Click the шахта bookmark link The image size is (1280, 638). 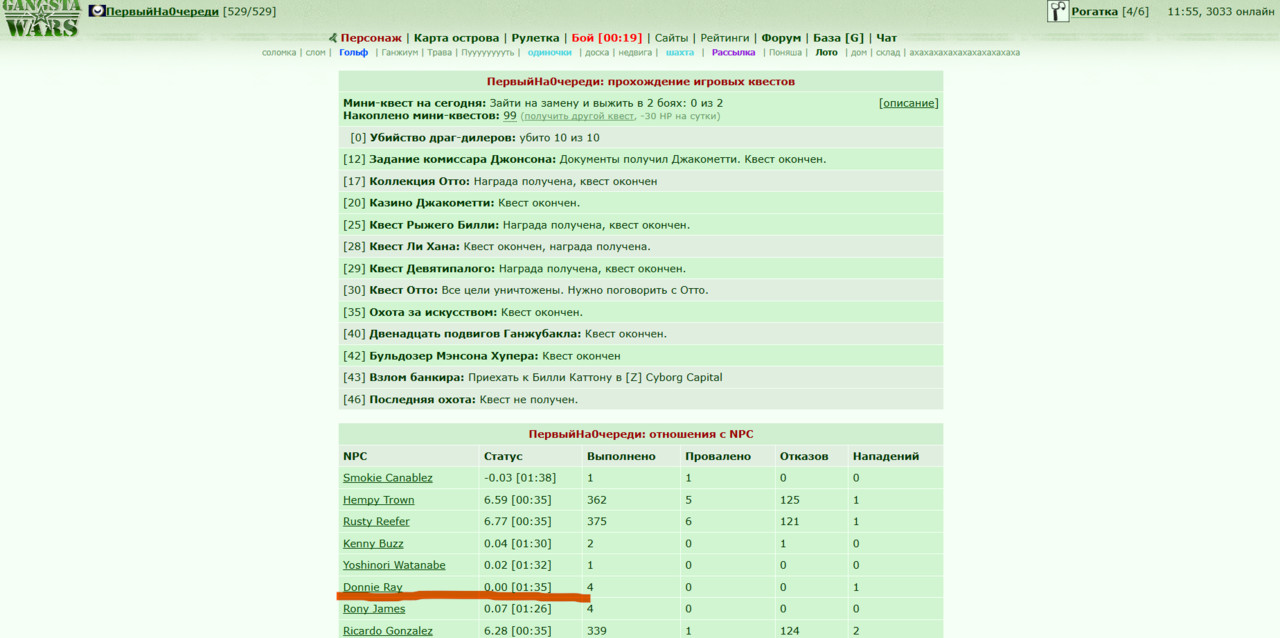click(x=679, y=52)
